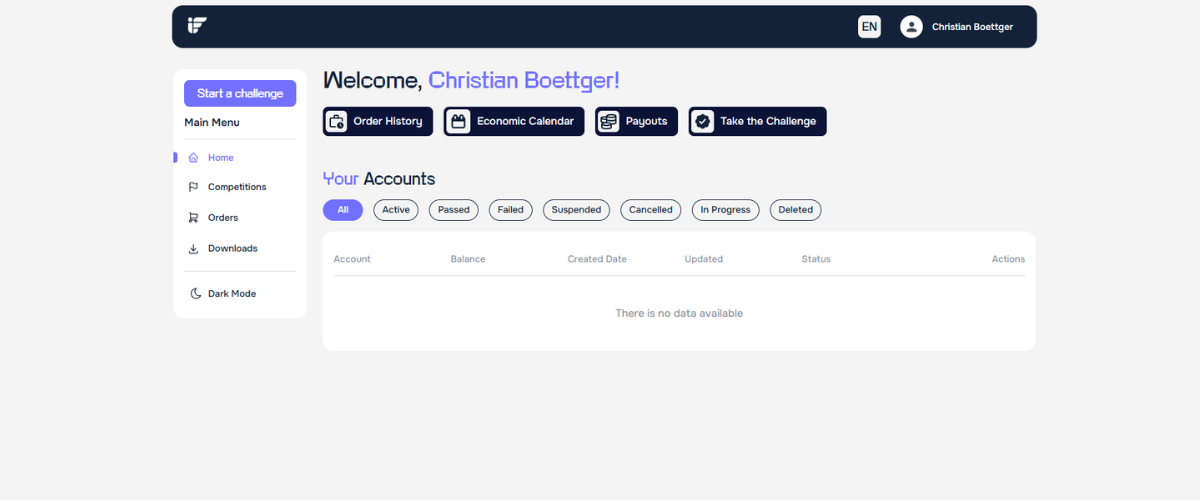The height and width of the screenshot is (500, 1200).
Task: Filter accounts by Passed
Action: coord(454,210)
